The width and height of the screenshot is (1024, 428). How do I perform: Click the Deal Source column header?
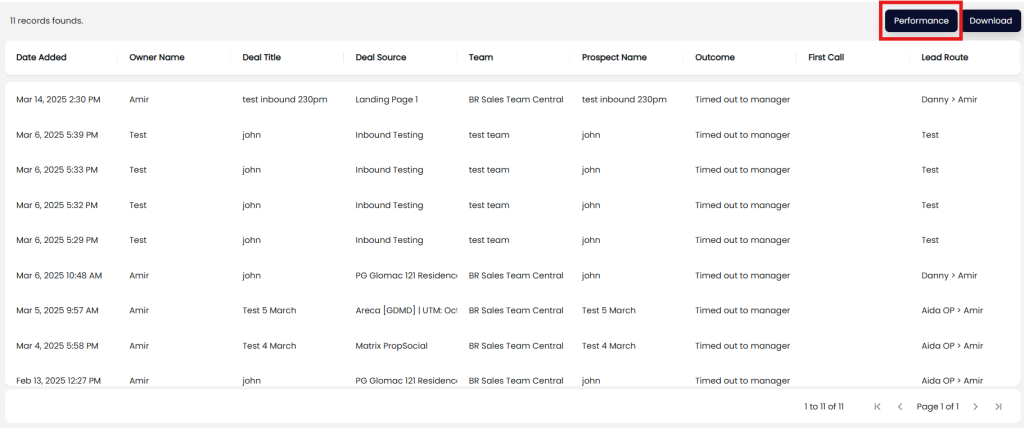point(381,57)
